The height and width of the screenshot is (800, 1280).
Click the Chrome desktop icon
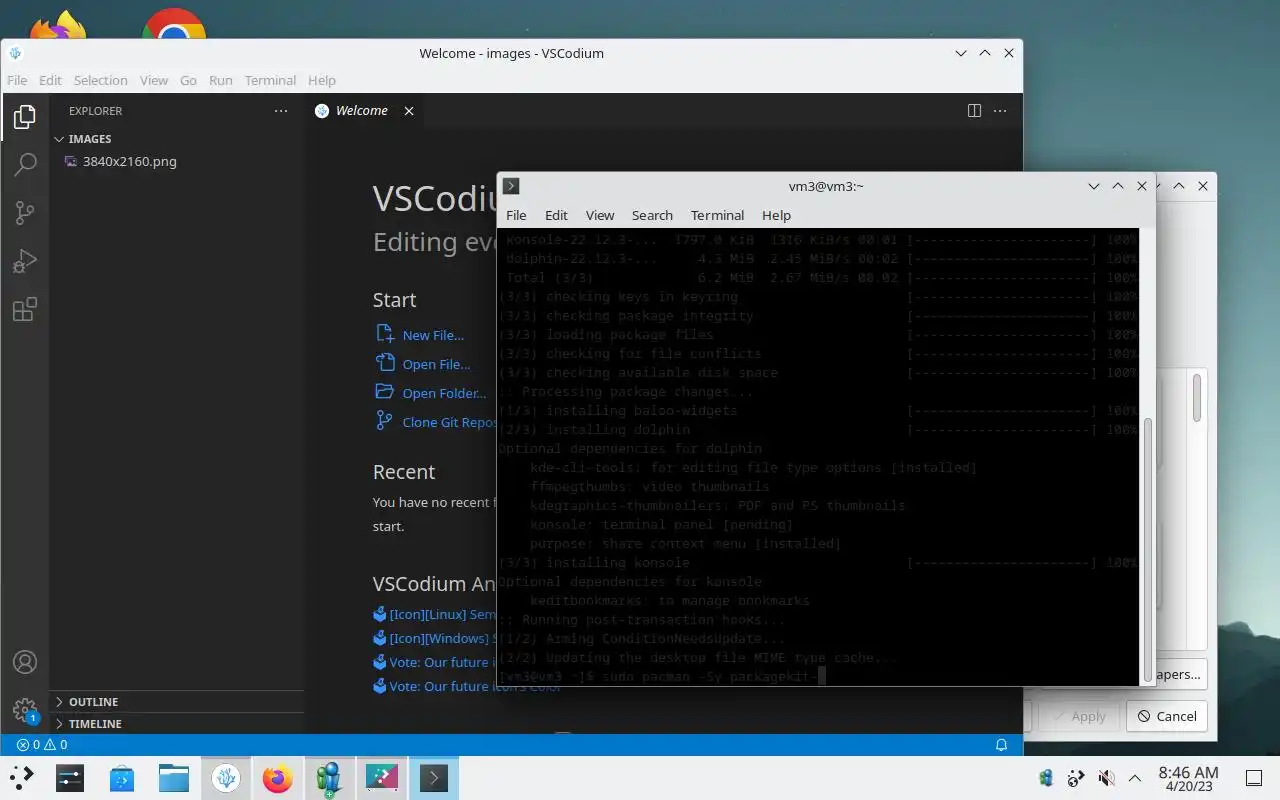[173, 26]
